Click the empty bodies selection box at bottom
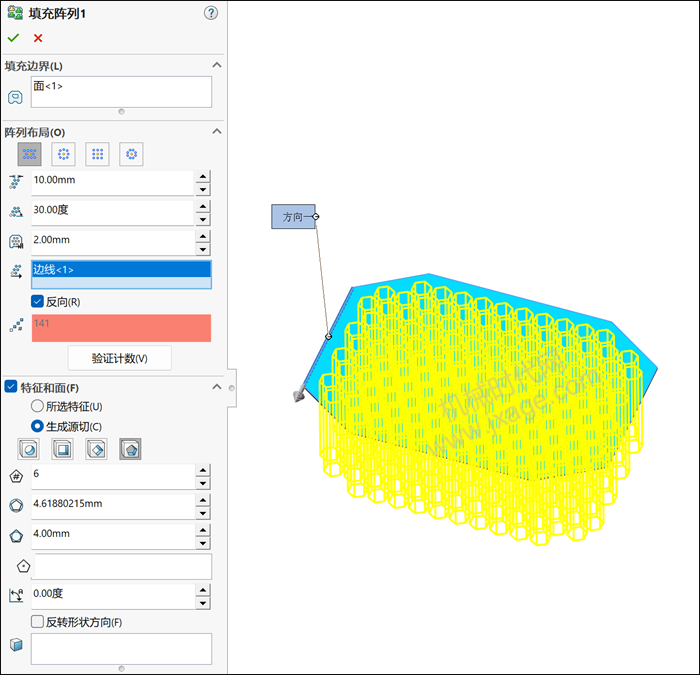This screenshot has height=675, width=700. [121, 649]
